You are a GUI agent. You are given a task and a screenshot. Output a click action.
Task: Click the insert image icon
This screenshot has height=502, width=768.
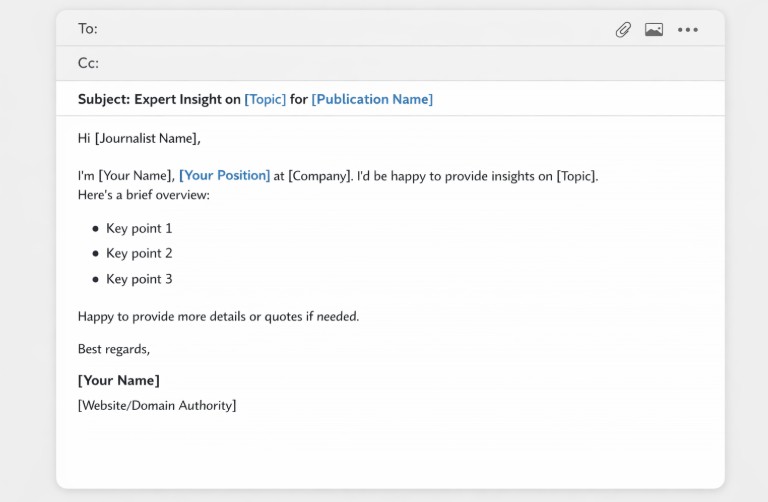pyautogui.click(x=654, y=30)
